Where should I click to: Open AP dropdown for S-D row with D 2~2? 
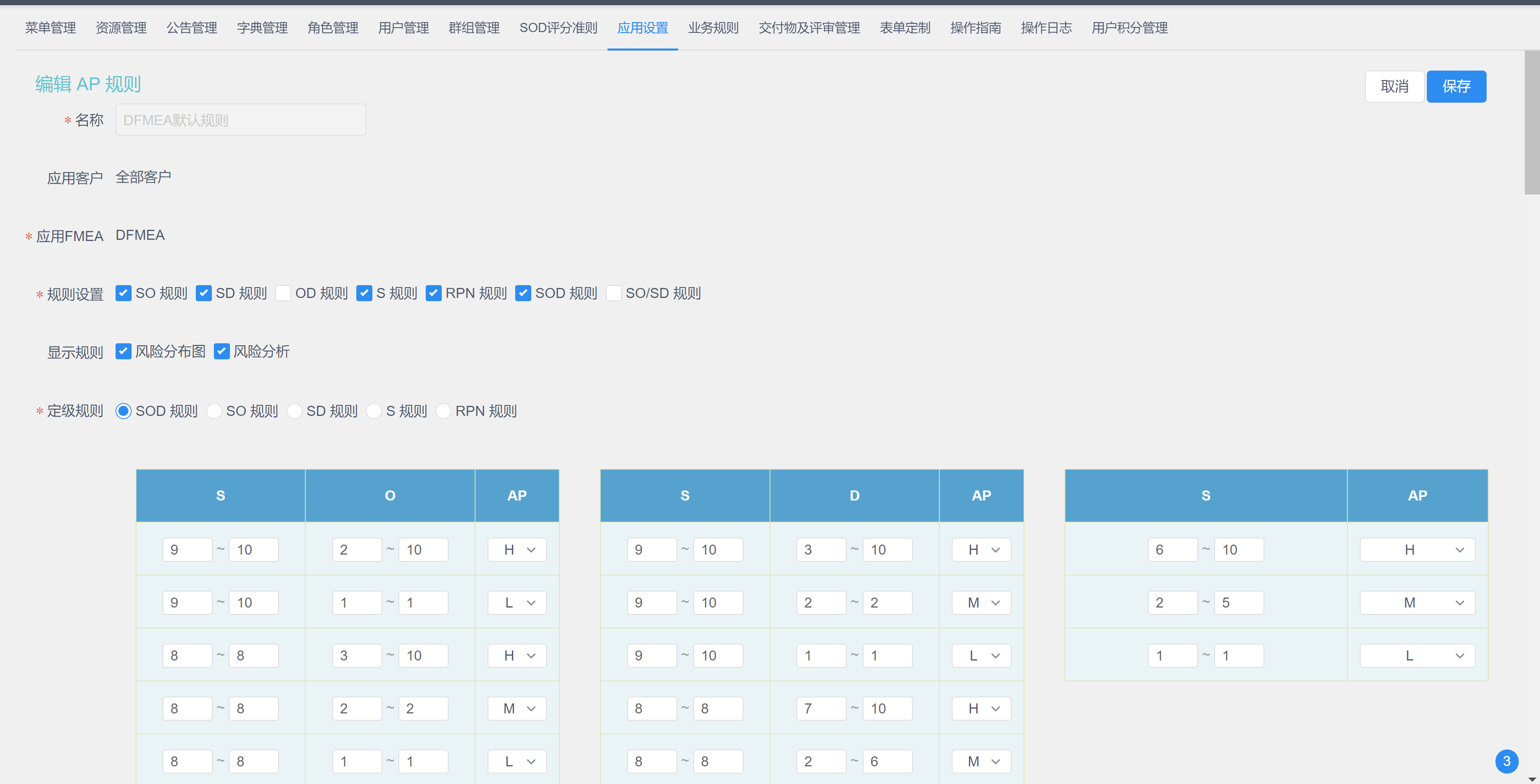click(981, 602)
